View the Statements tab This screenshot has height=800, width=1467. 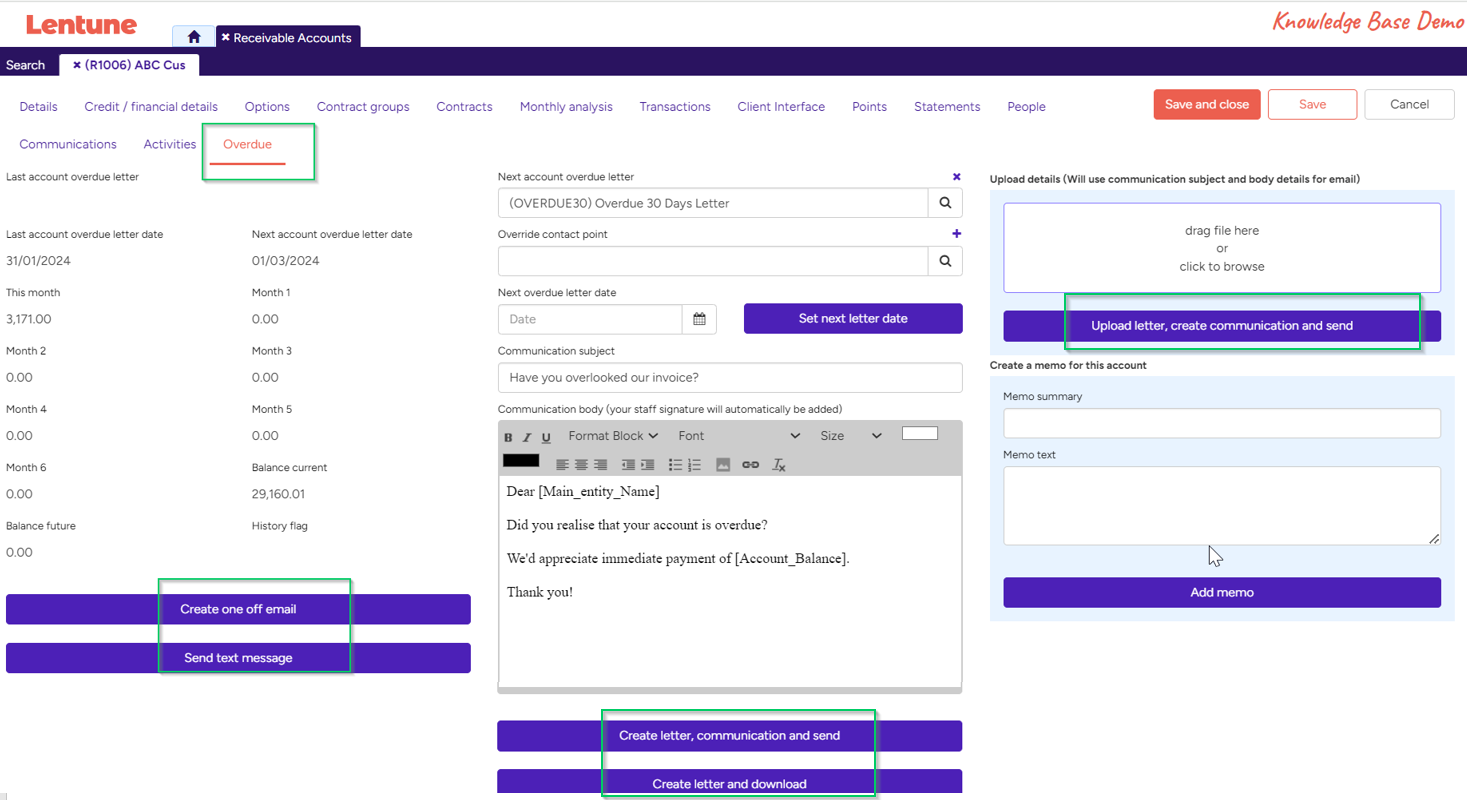[x=947, y=106]
